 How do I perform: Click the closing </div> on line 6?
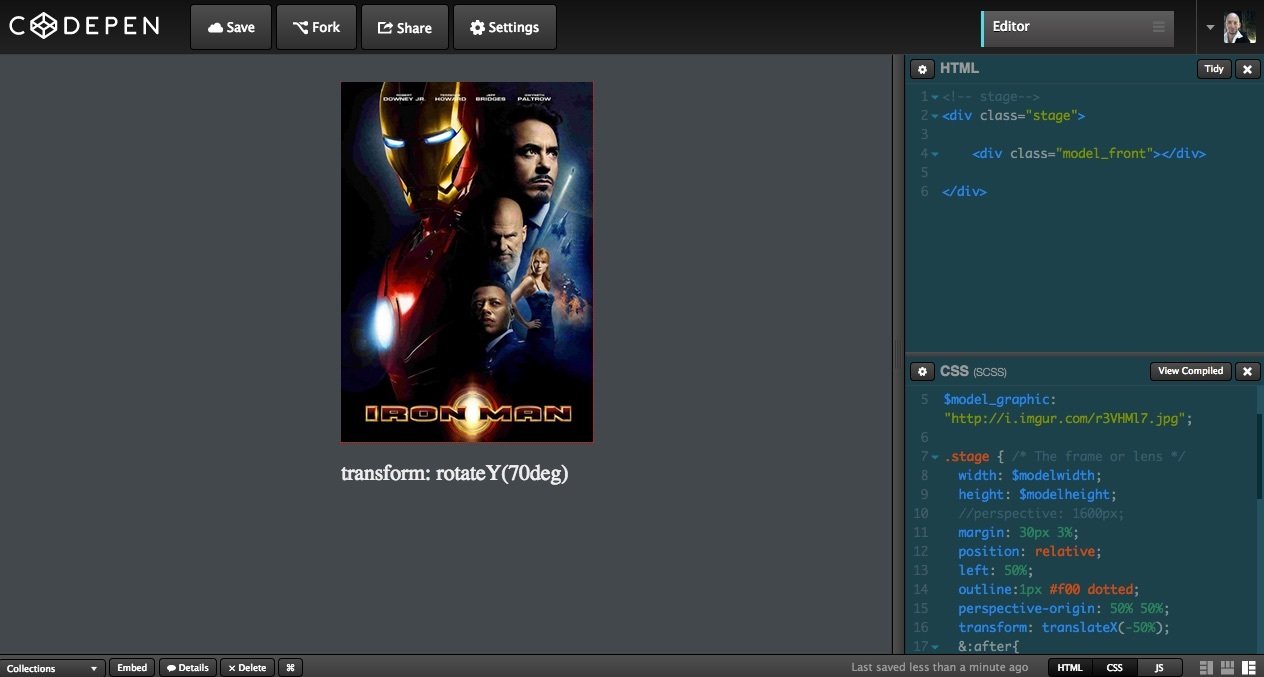click(964, 191)
